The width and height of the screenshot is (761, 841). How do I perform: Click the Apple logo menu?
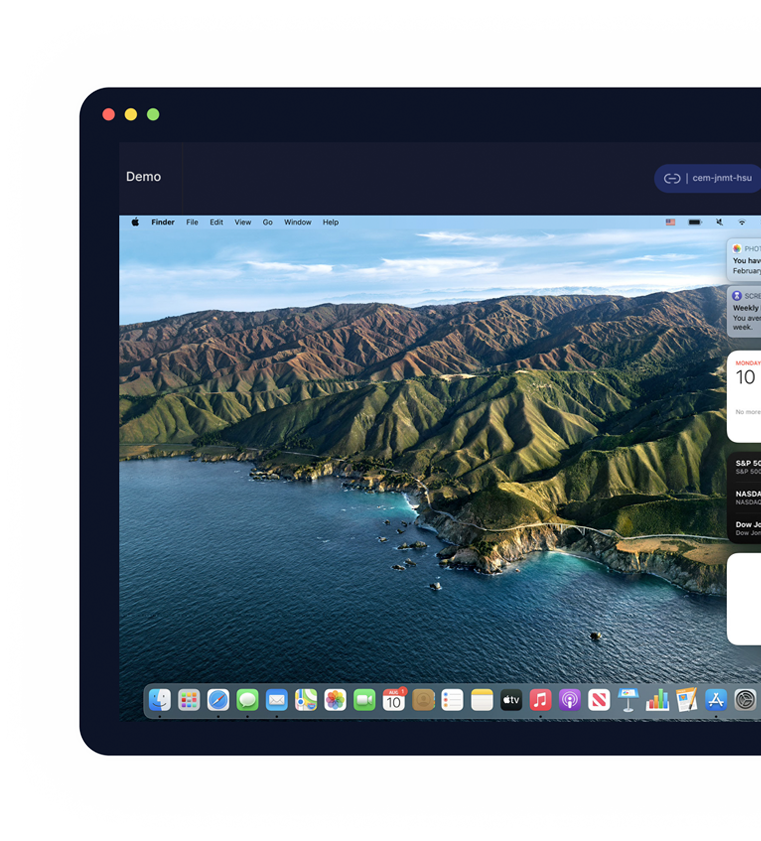click(135, 222)
